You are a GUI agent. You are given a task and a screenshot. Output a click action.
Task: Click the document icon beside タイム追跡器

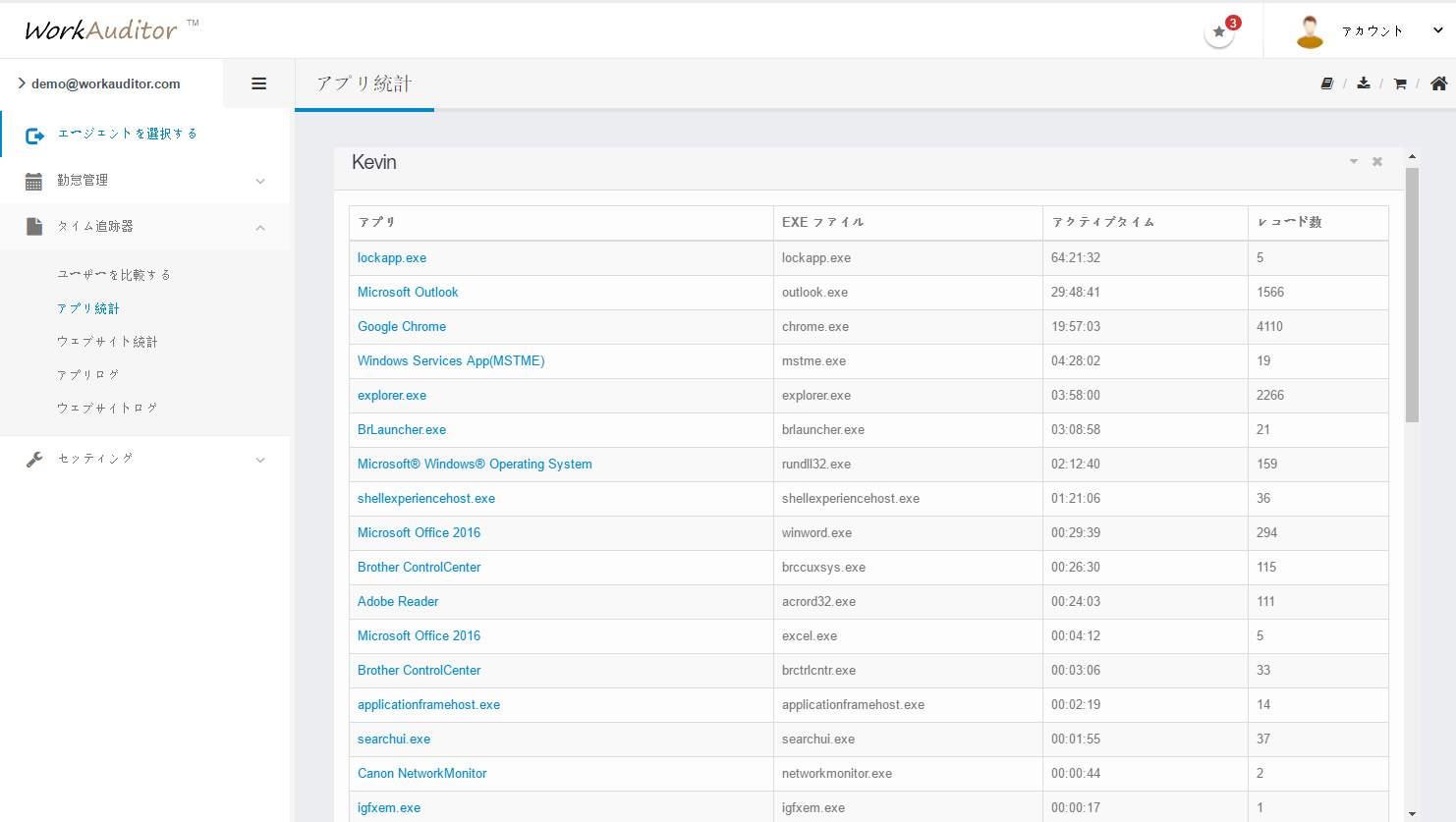[x=34, y=226]
